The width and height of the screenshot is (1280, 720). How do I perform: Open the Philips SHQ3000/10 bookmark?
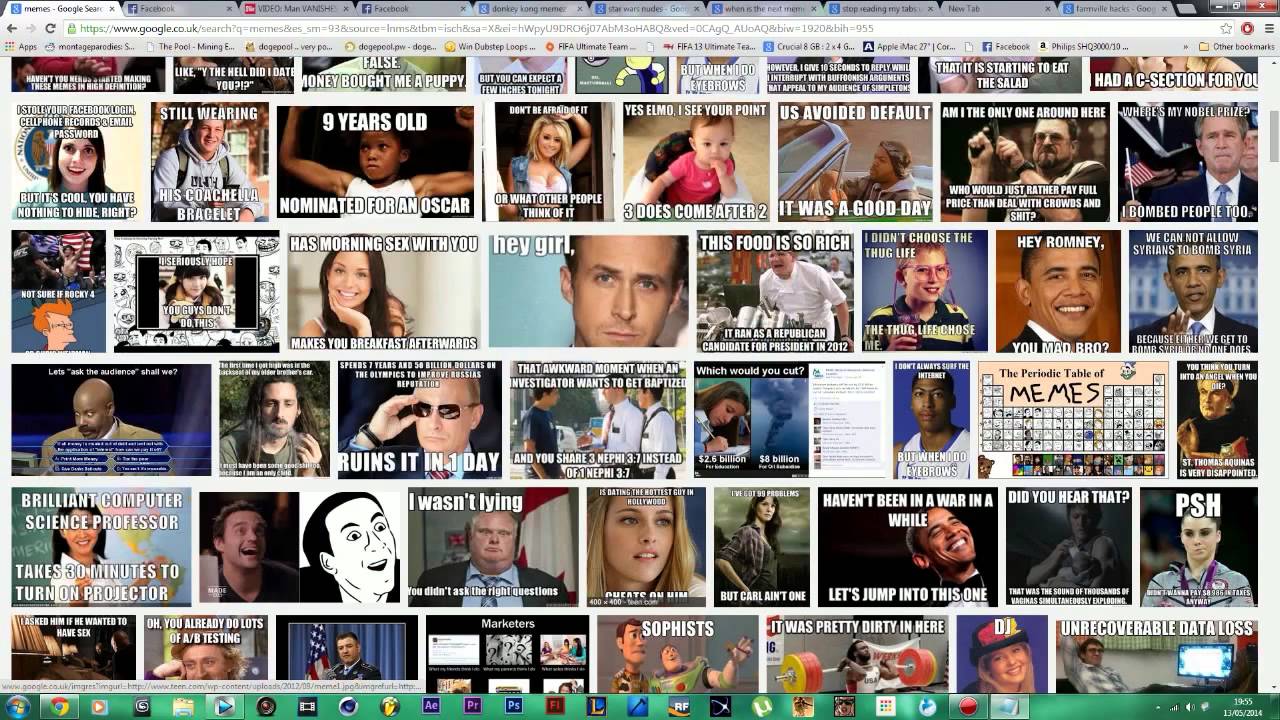(1084, 46)
